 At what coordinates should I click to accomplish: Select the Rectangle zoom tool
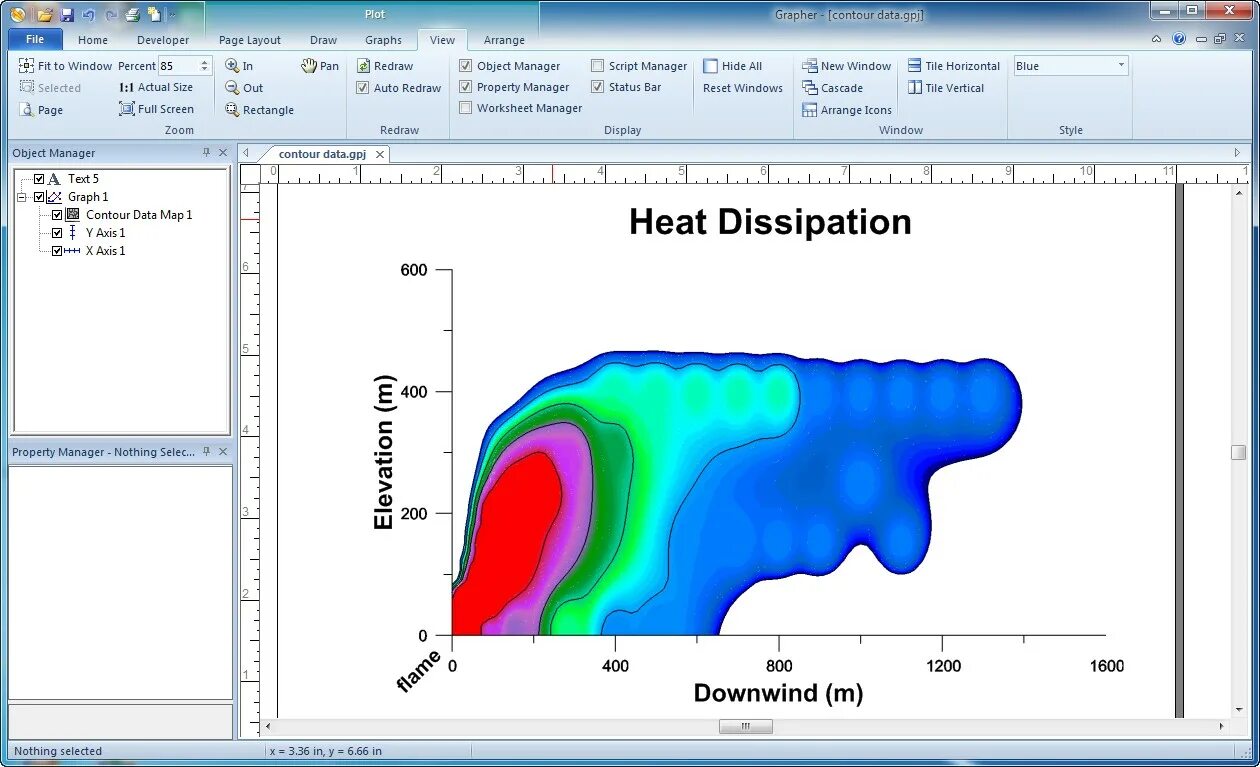[x=259, y=110]
